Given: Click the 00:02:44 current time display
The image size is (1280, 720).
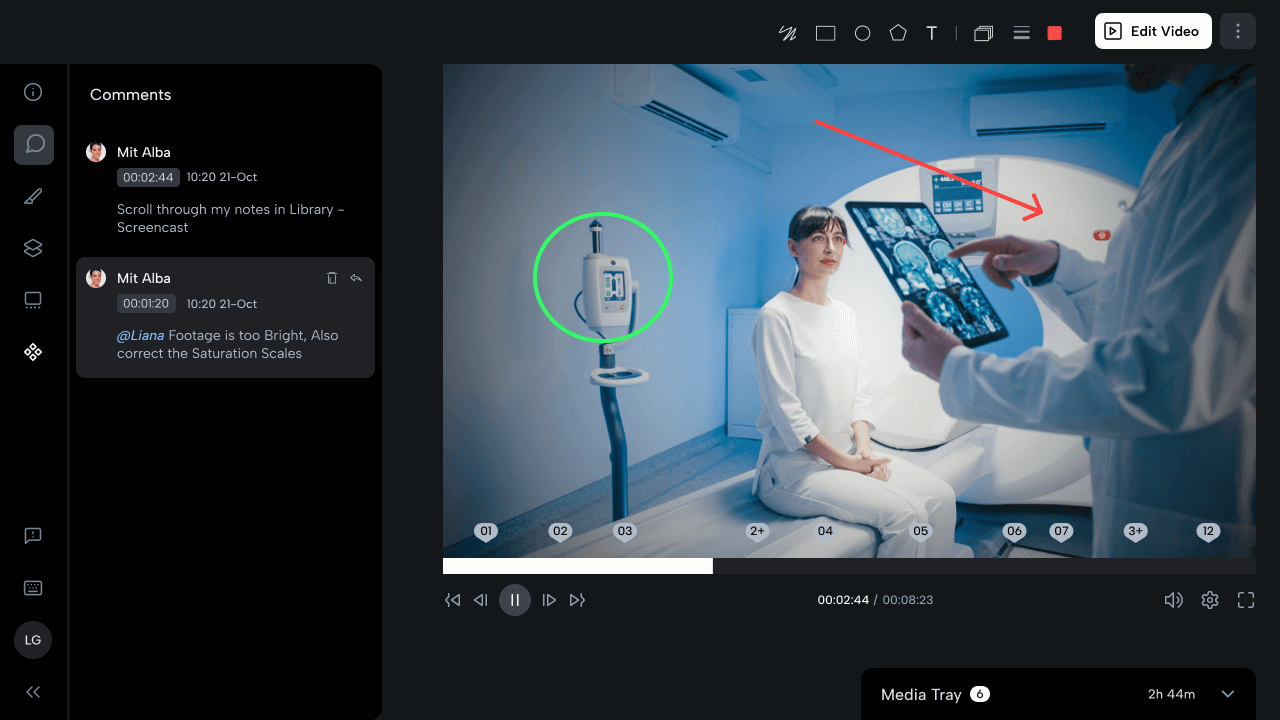Looking at the screenshot, I should point(843,600).
